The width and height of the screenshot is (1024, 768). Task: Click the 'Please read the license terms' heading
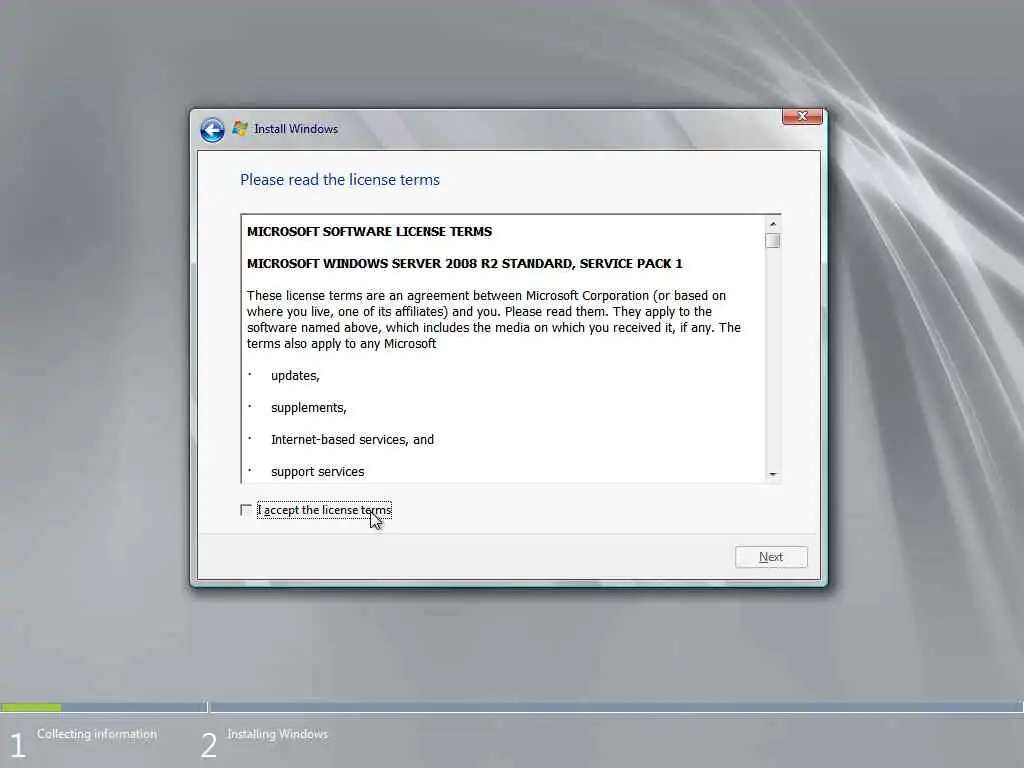[x=340, y=180]
